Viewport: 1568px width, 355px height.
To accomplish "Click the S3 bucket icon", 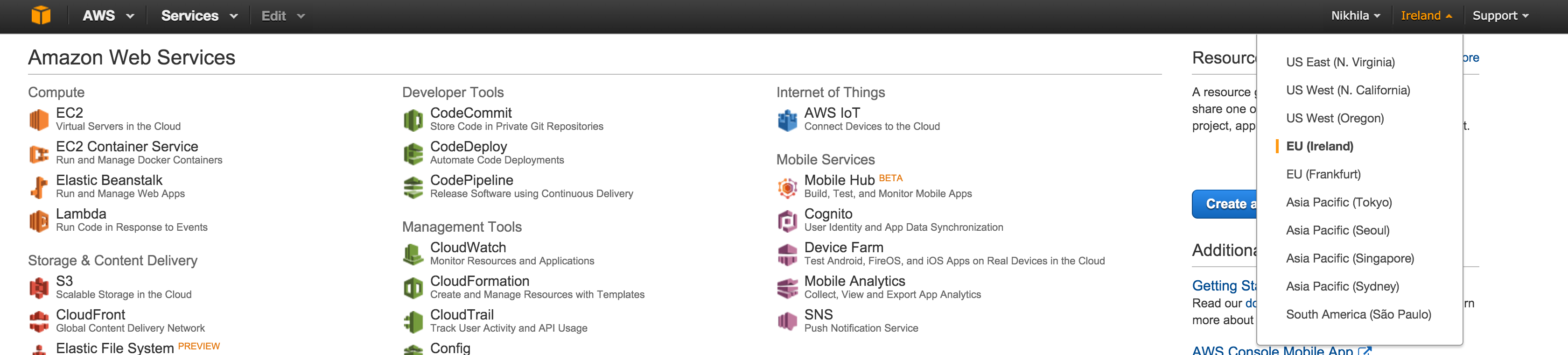I will 39,287.
